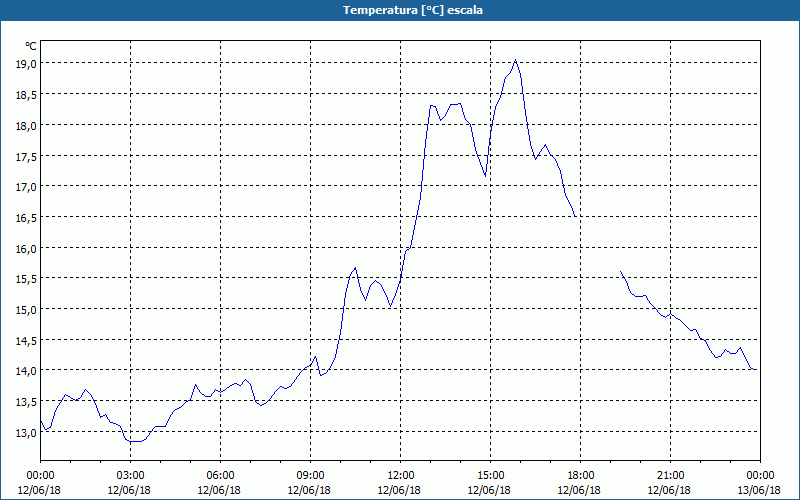Click the 14,0 y-axis value
The image size is (800, 500).
tap(27, 371)
